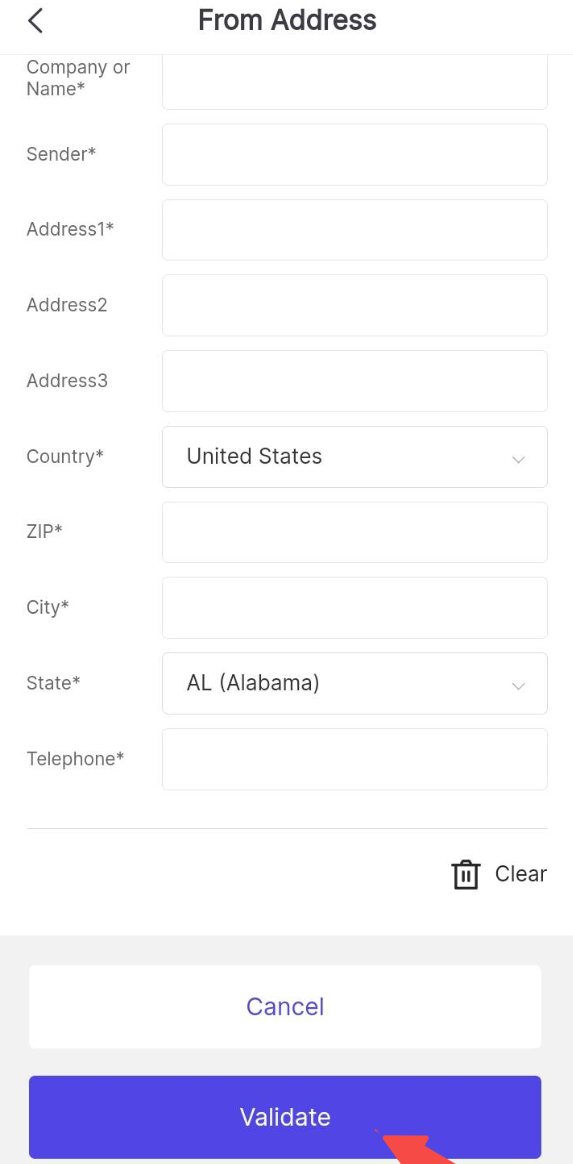Select the City input field
The width and height of the screenshot is (573, 1164).
[x=355, y=607]
